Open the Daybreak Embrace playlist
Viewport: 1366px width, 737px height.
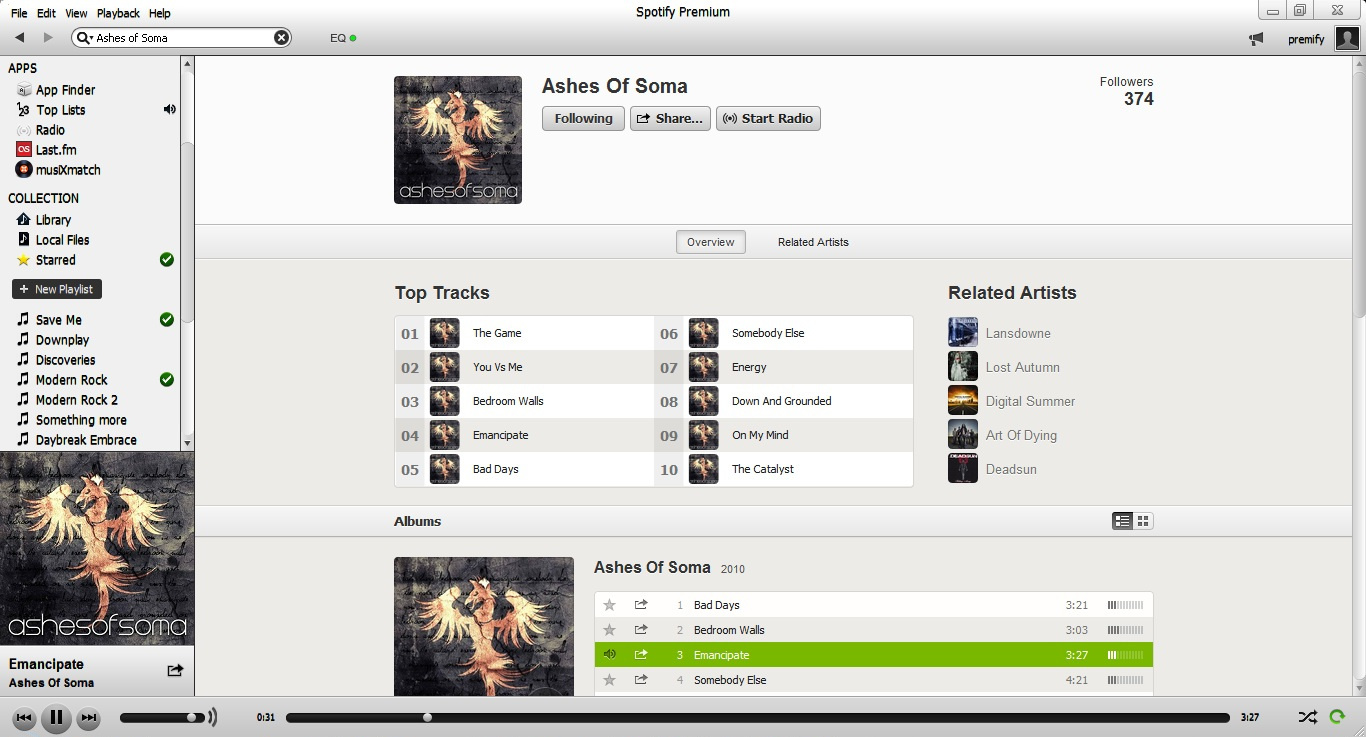[x=86, y=440]
